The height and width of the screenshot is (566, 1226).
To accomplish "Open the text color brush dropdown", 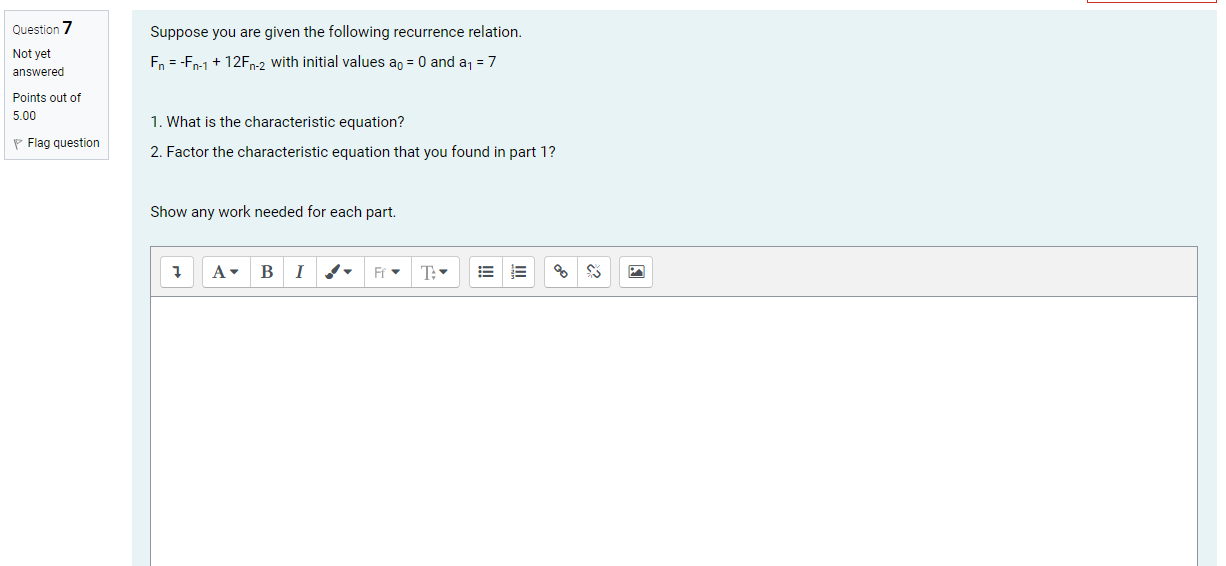I will point(340,272).
